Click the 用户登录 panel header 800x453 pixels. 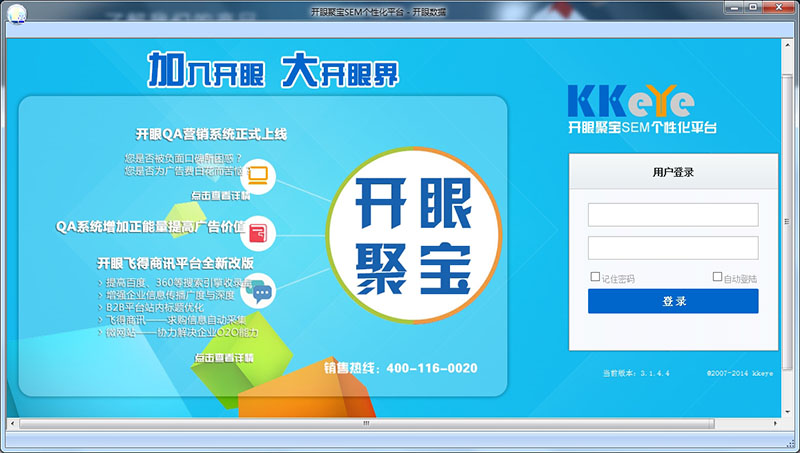tap(673, 172)
